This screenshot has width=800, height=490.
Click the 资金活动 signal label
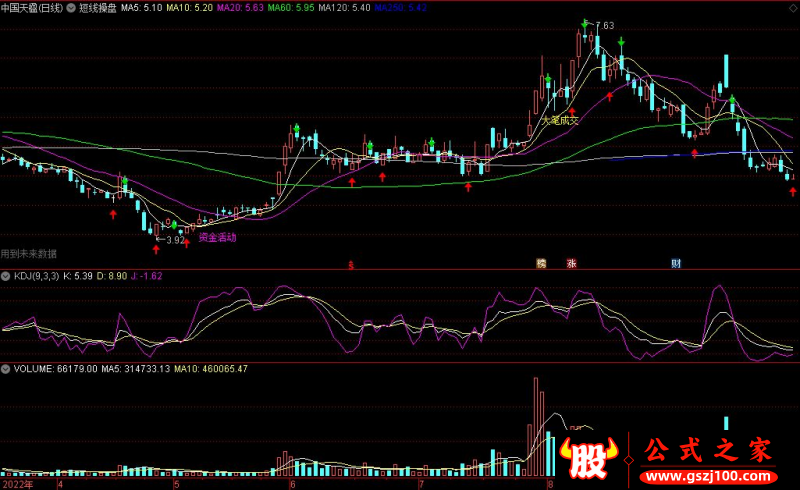217,238
